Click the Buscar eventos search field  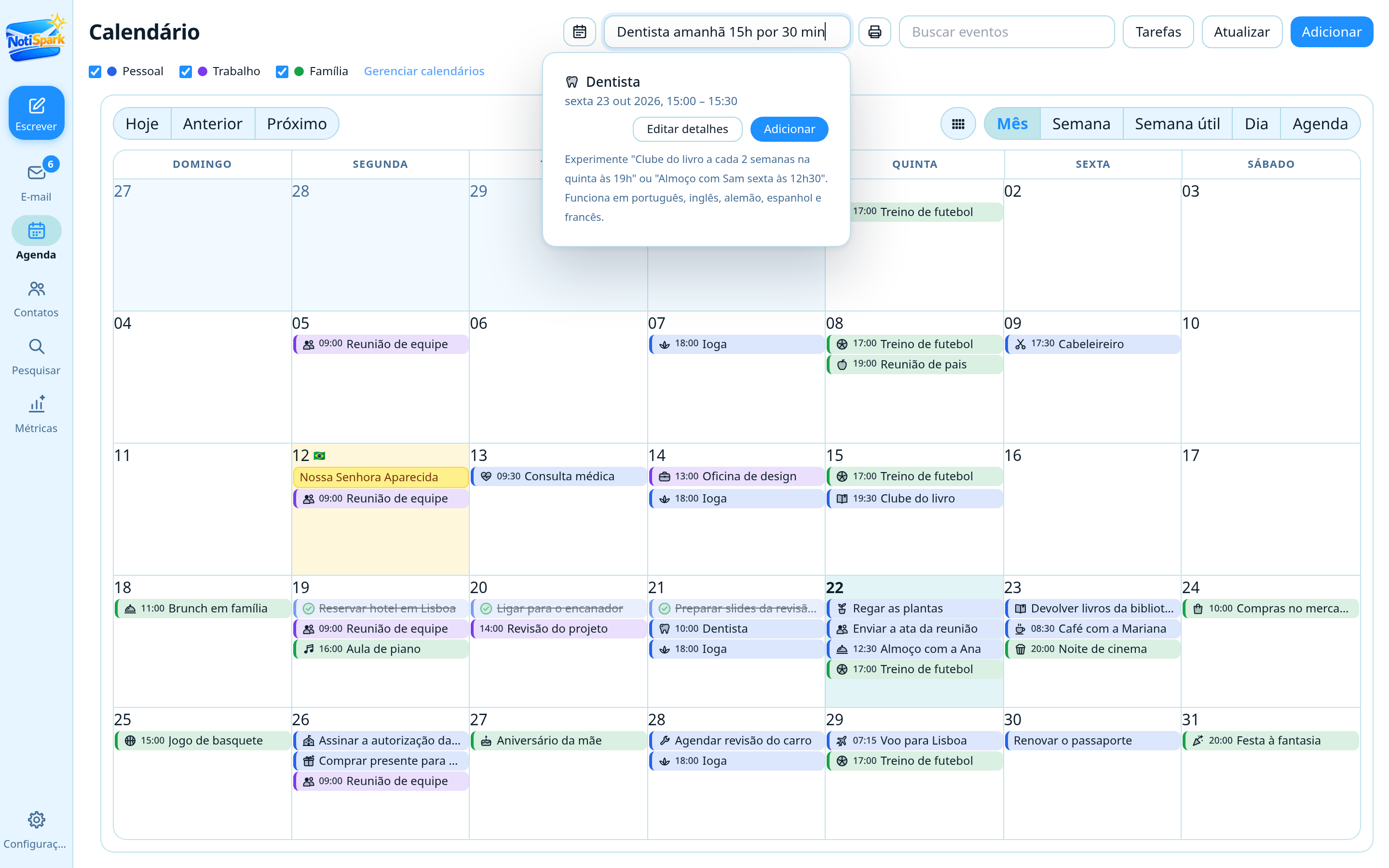click(1006, 31)
